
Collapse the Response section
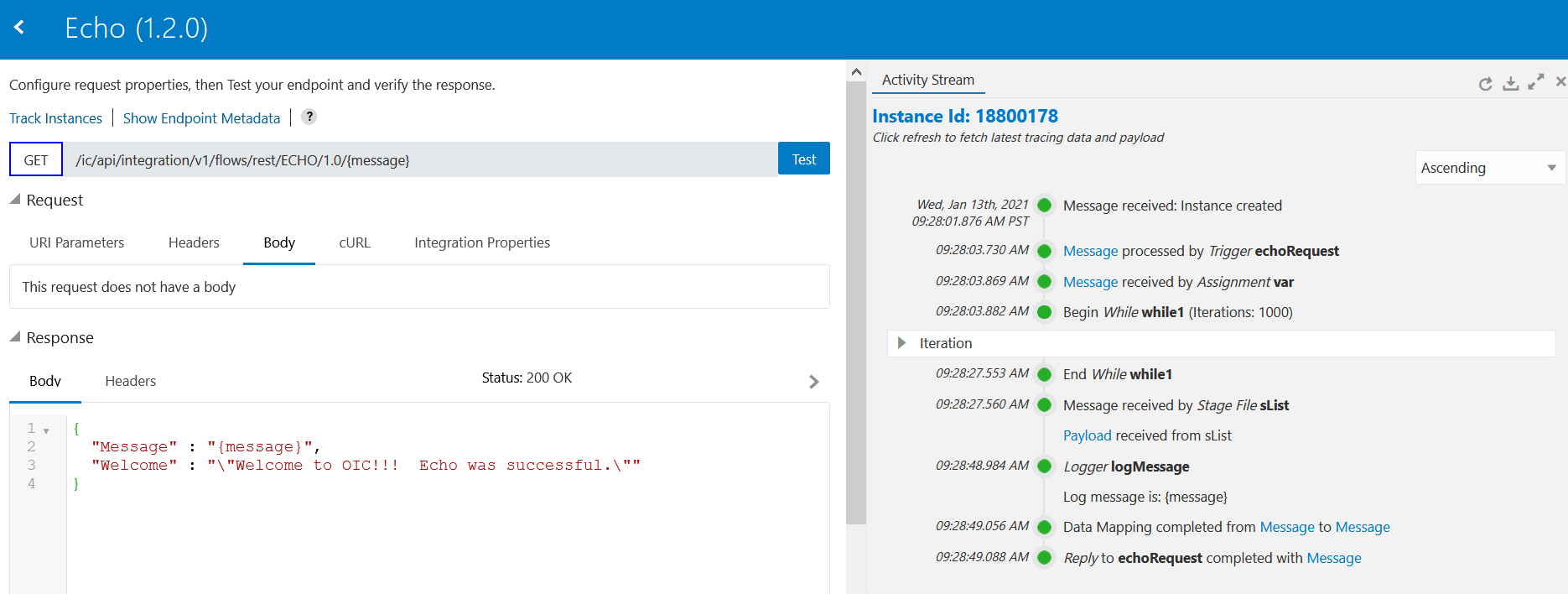[x=14, y=337]
